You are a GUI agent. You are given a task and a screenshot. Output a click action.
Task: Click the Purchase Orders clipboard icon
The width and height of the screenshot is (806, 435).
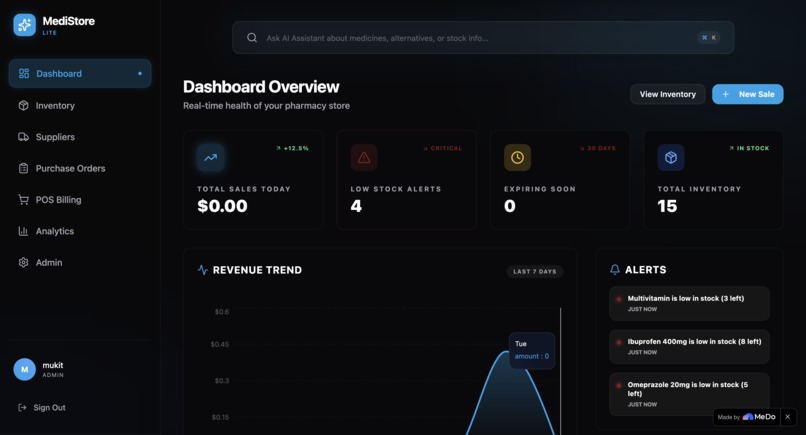[23, 168]
